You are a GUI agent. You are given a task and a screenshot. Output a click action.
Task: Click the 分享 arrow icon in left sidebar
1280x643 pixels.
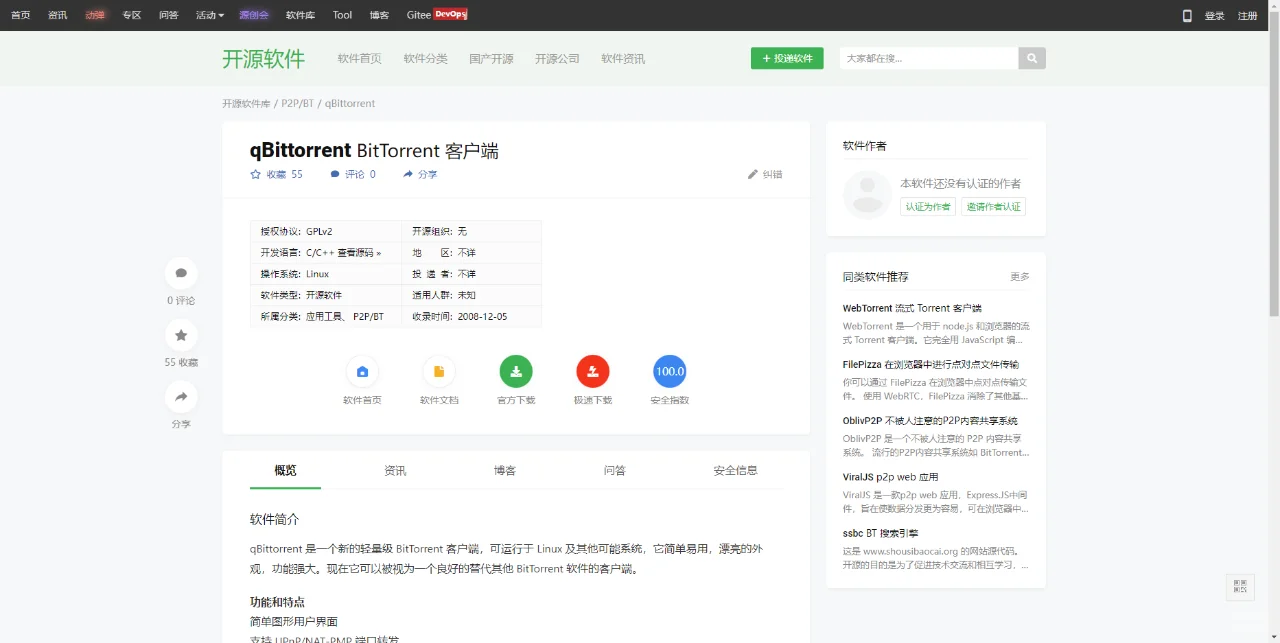(181, 397)
